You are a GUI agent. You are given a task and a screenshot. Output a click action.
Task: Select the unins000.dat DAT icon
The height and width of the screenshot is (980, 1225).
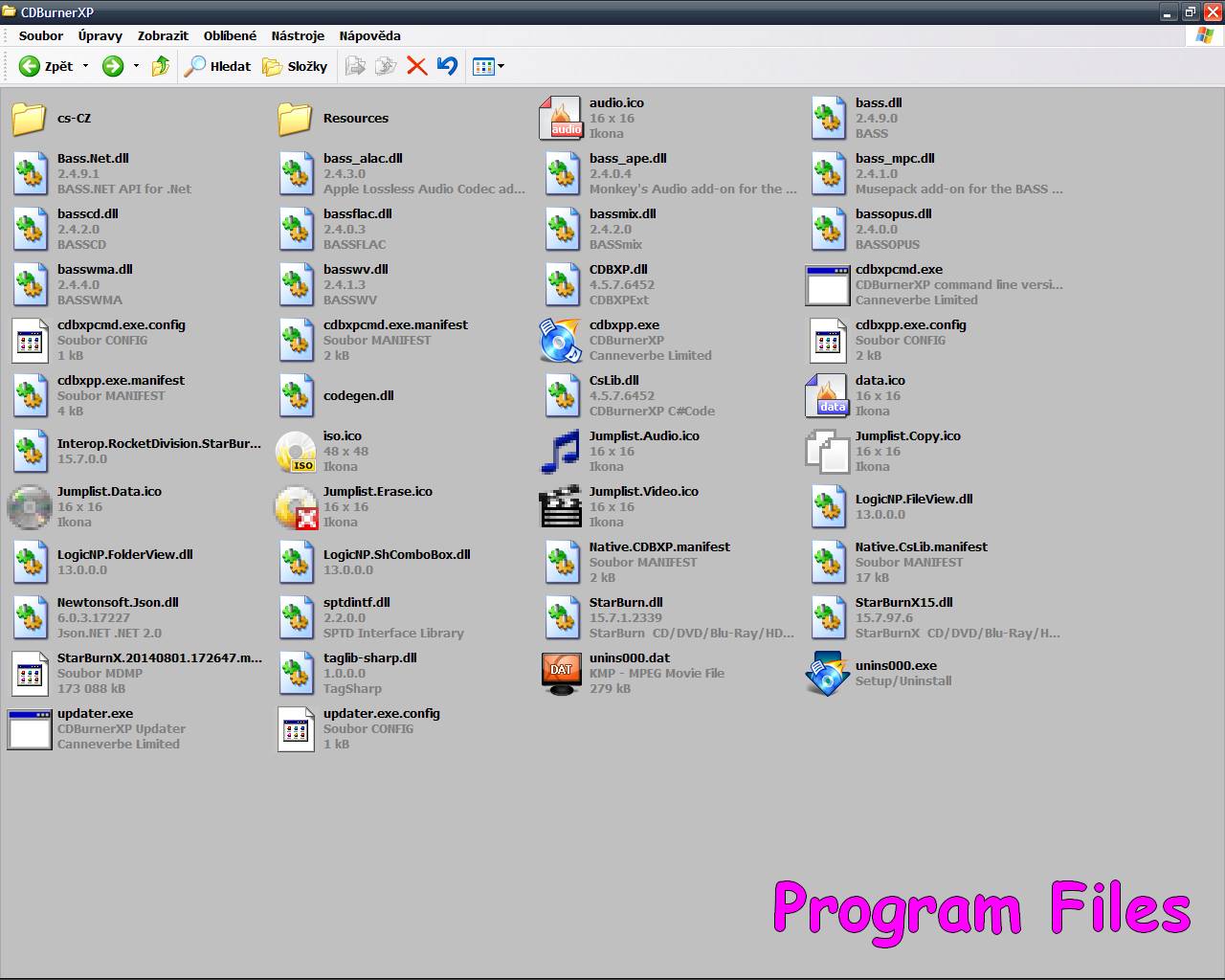pyautogui.click(x=561, y=673)
